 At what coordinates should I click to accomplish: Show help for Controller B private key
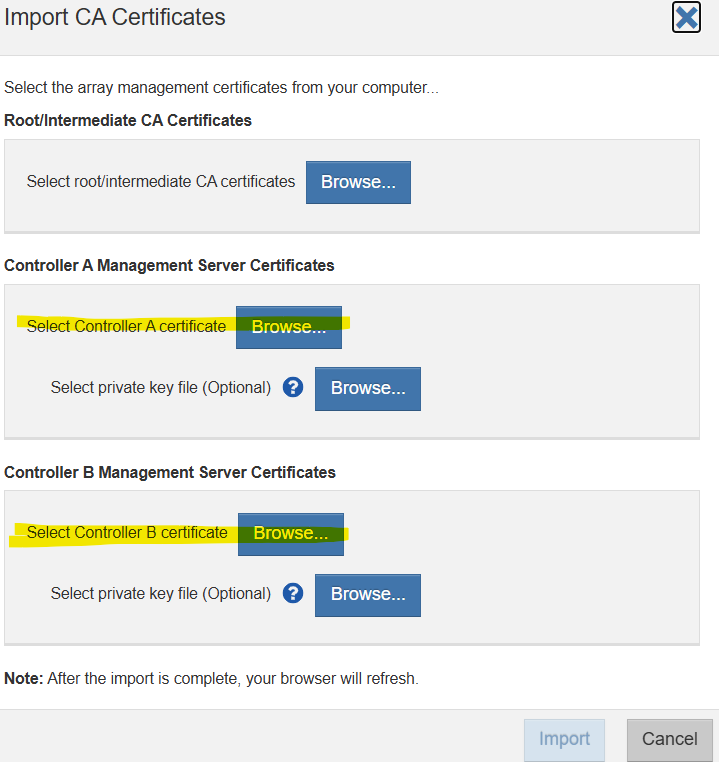tap(293, 593)
